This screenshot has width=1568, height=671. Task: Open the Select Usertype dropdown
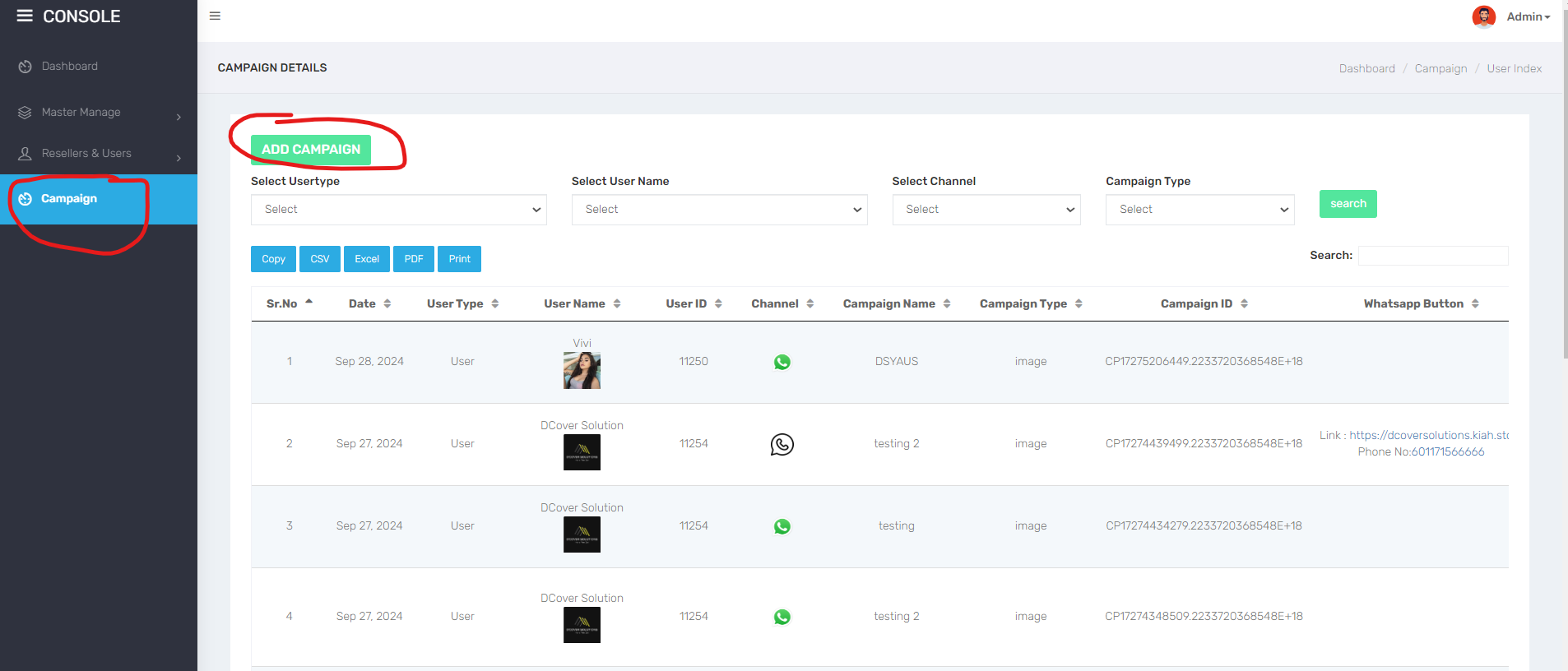point(398,210)
